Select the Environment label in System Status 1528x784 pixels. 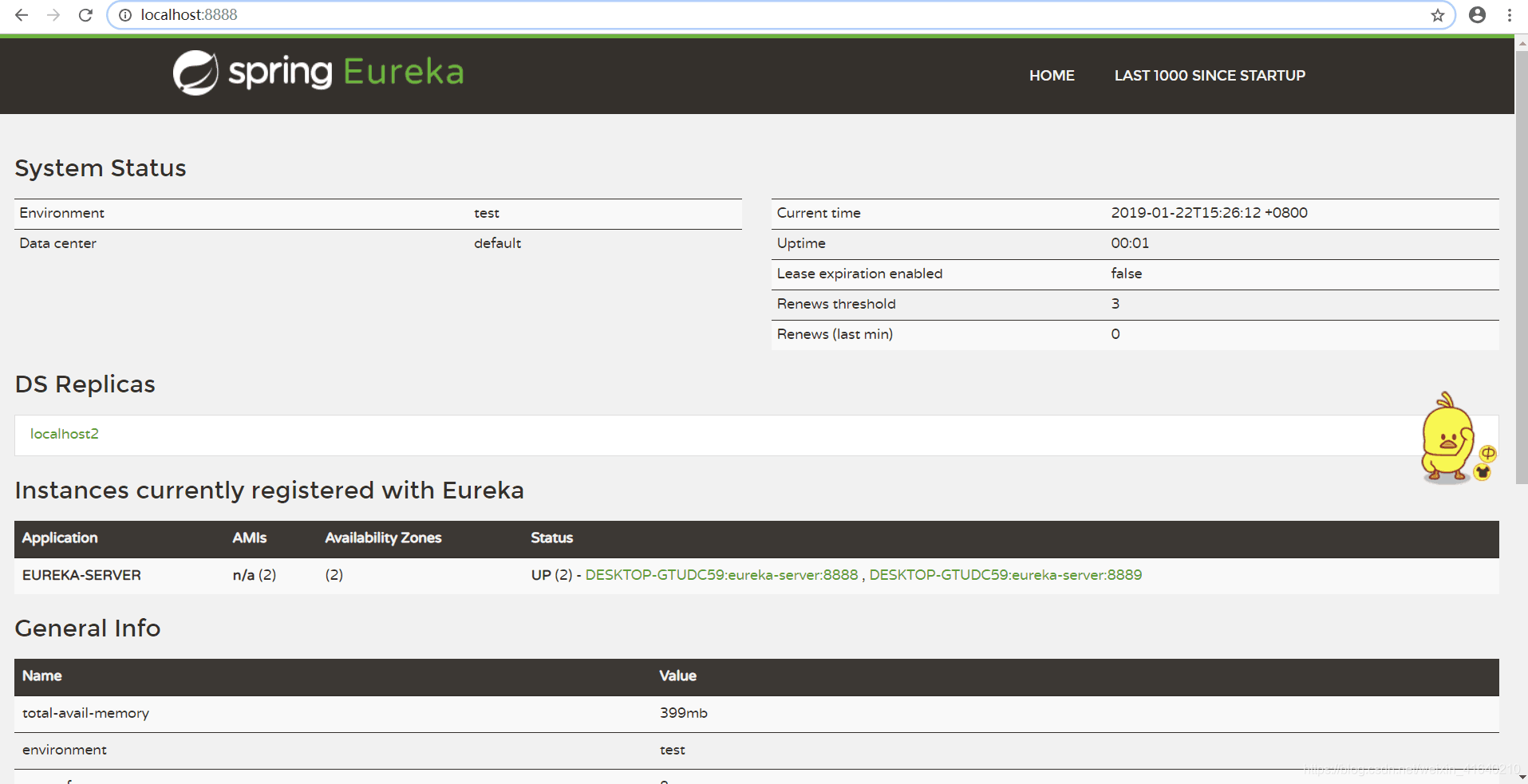[x=62, y=213]
